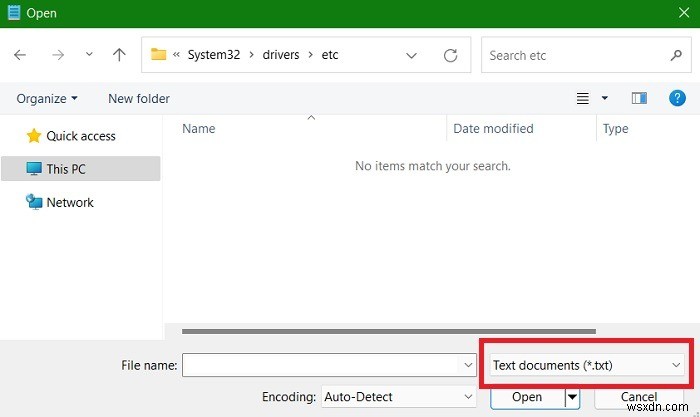Click the folder icon in address bar
This screenshot has height=417, width=700.
(x=158, y=54)
